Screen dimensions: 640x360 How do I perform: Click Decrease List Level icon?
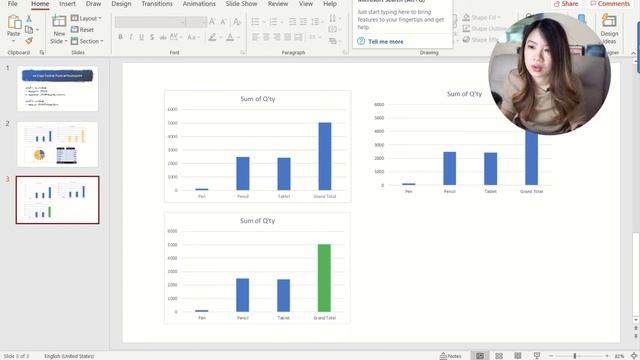pyautogui.click(x=293, y=22)
